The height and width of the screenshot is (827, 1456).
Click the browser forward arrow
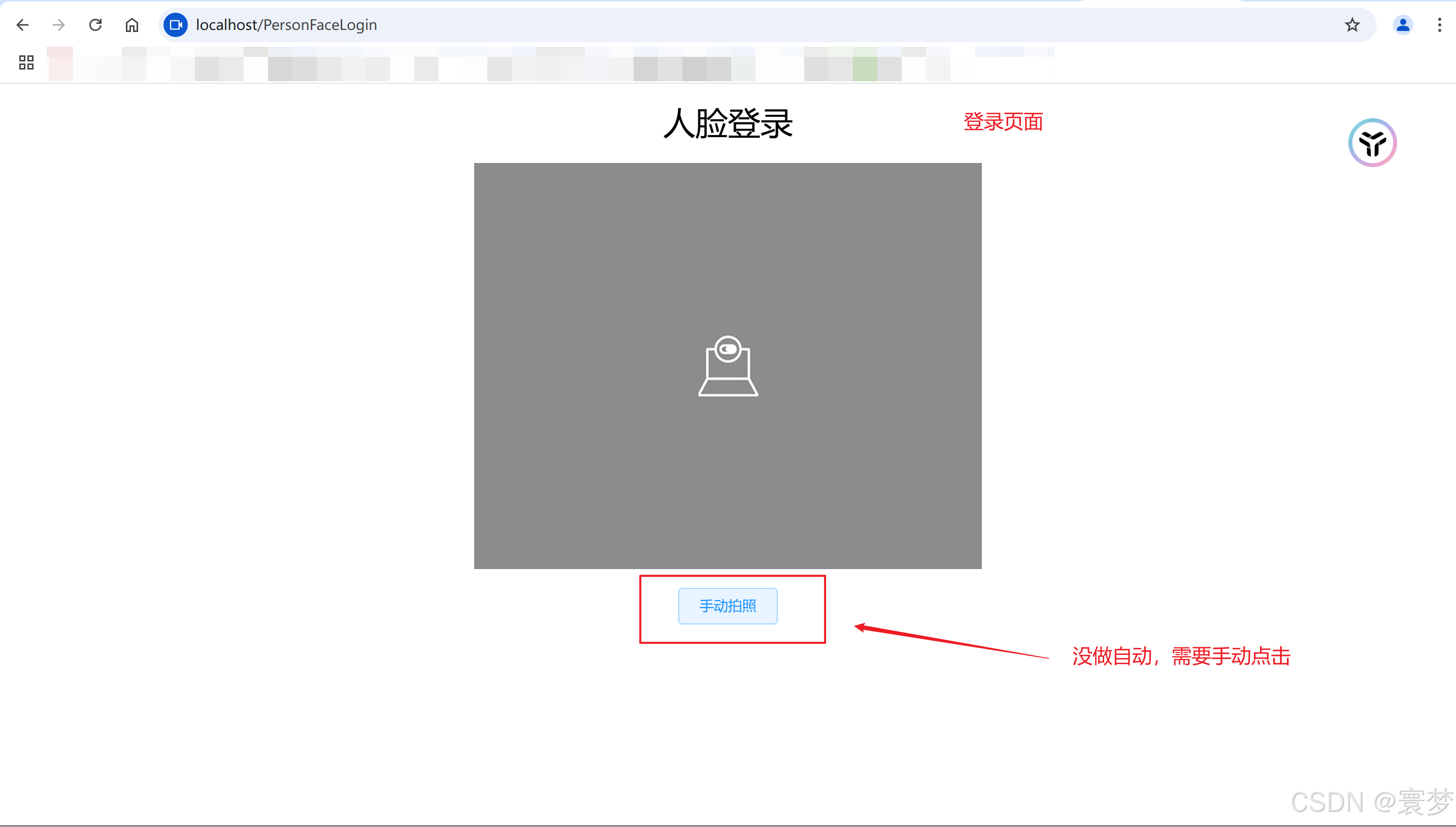click(58, 25)
